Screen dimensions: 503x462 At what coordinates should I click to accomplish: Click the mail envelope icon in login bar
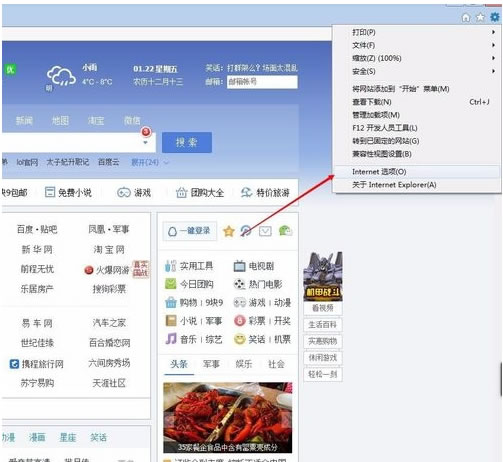point(265,231)
